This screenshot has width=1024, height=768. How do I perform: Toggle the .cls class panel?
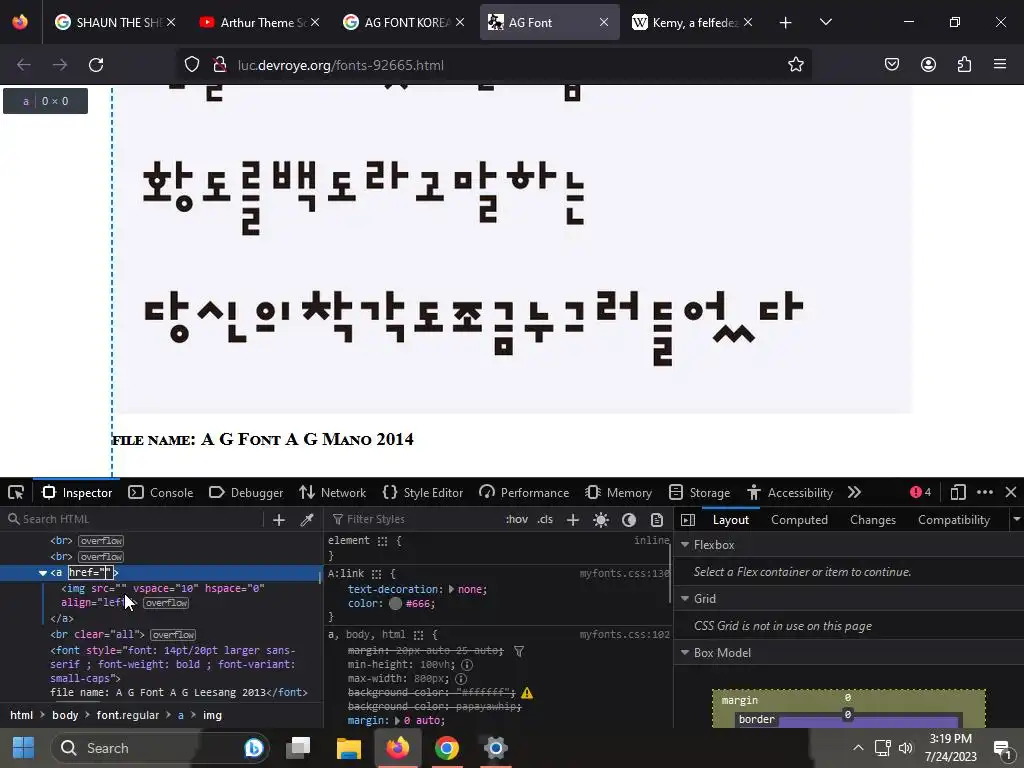coord(545,519)
